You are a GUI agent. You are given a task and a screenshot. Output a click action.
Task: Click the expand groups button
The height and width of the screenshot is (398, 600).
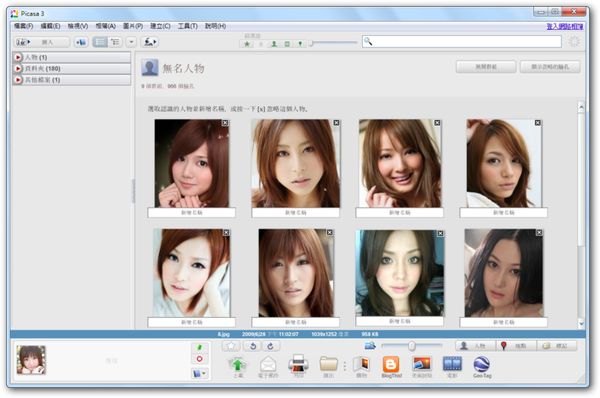pos(486,67)
